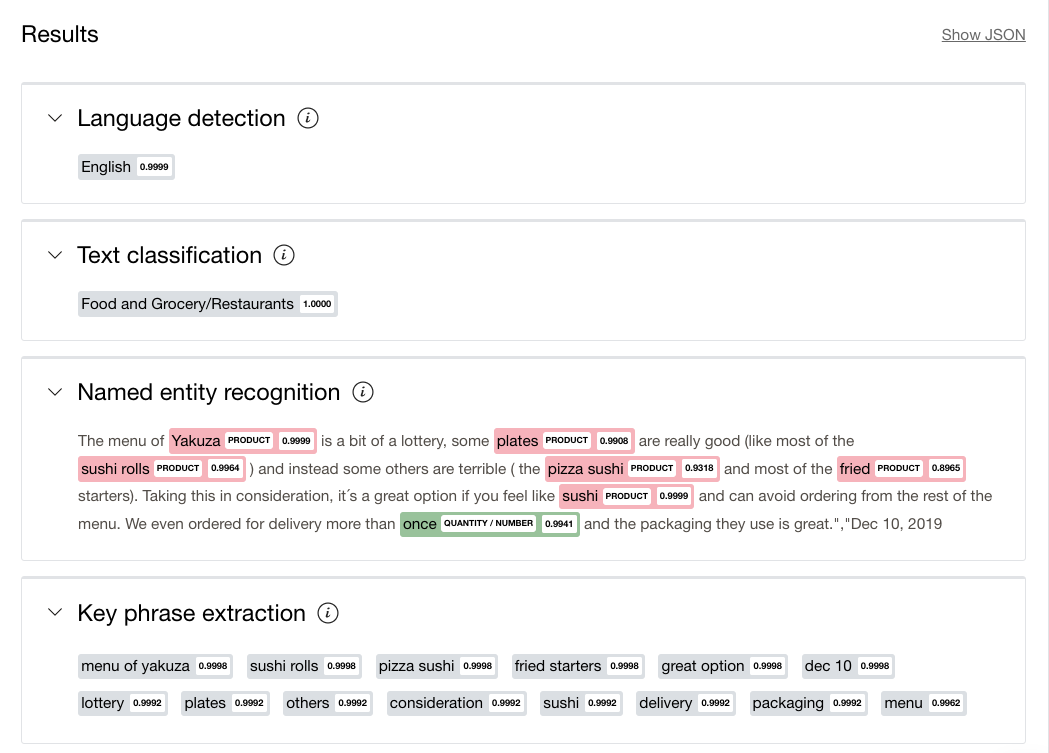Select the others key phrase
Image resolution: width=1049 pixels, height=753 pixels.
[328, 704]
